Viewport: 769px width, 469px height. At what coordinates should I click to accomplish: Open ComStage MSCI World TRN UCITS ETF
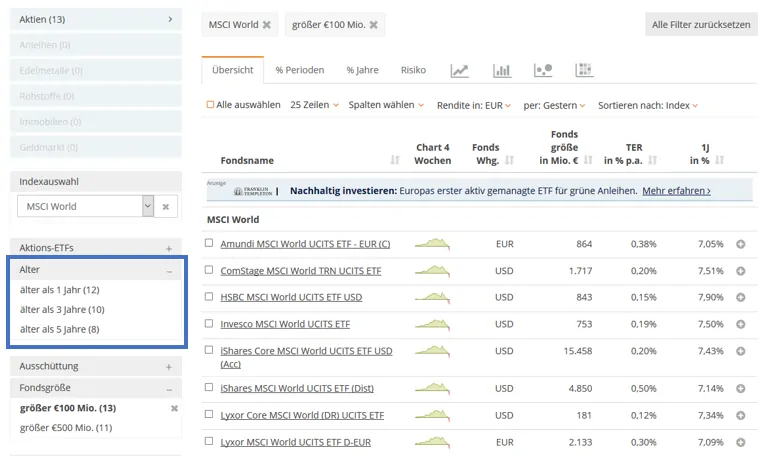tap(301, 271)
